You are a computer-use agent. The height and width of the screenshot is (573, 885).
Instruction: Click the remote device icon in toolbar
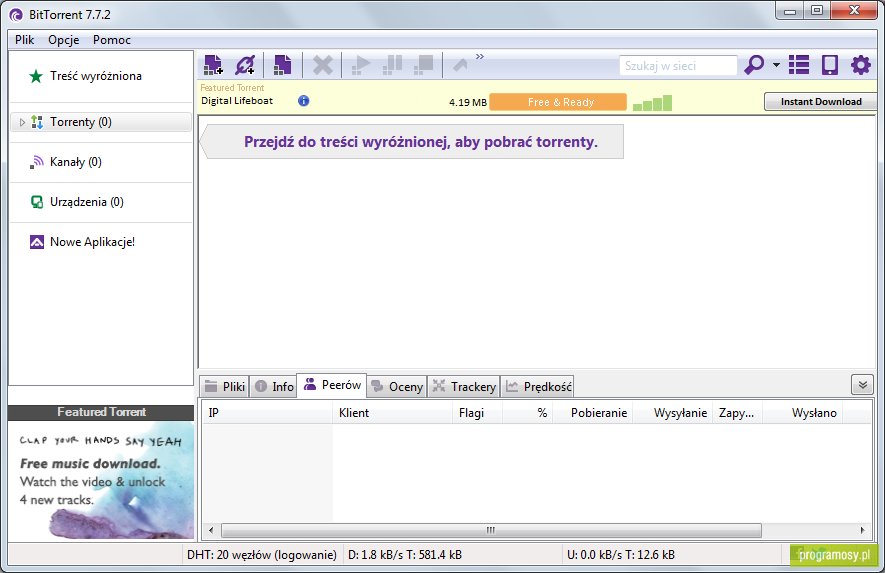tap(830, 65)
